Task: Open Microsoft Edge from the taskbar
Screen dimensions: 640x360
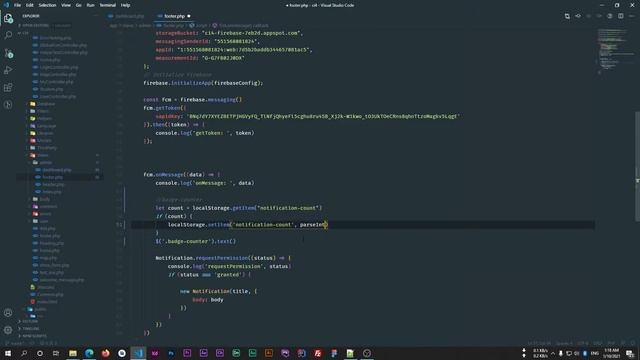Action: 89,353
